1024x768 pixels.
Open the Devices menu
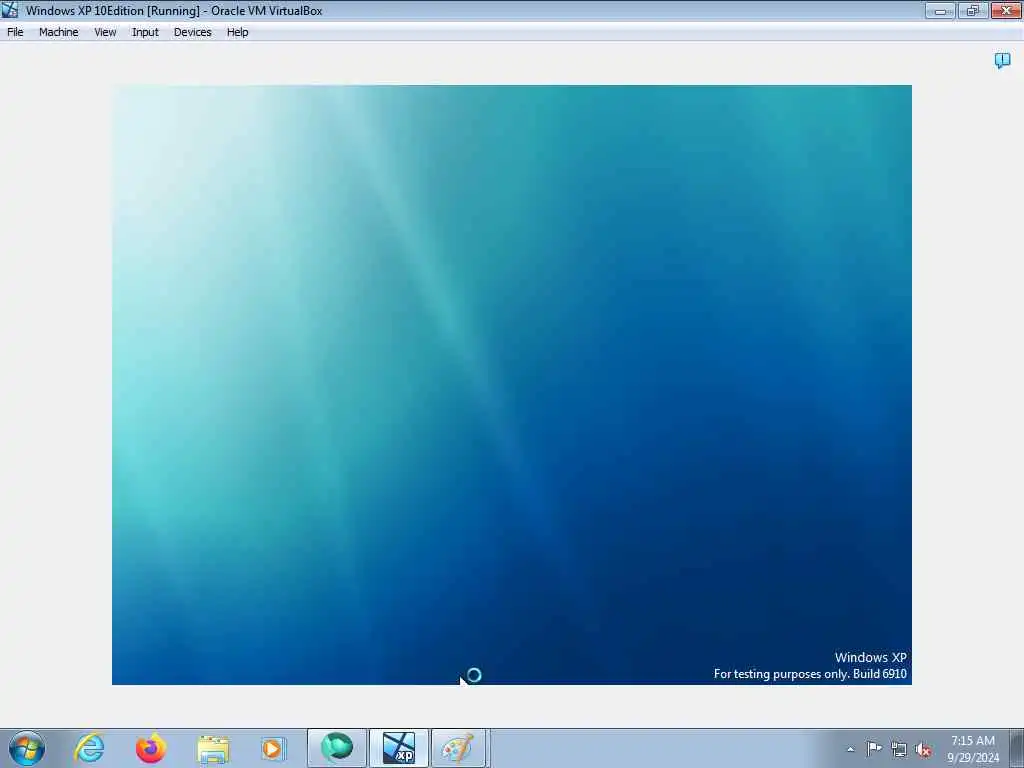(192, 32)
